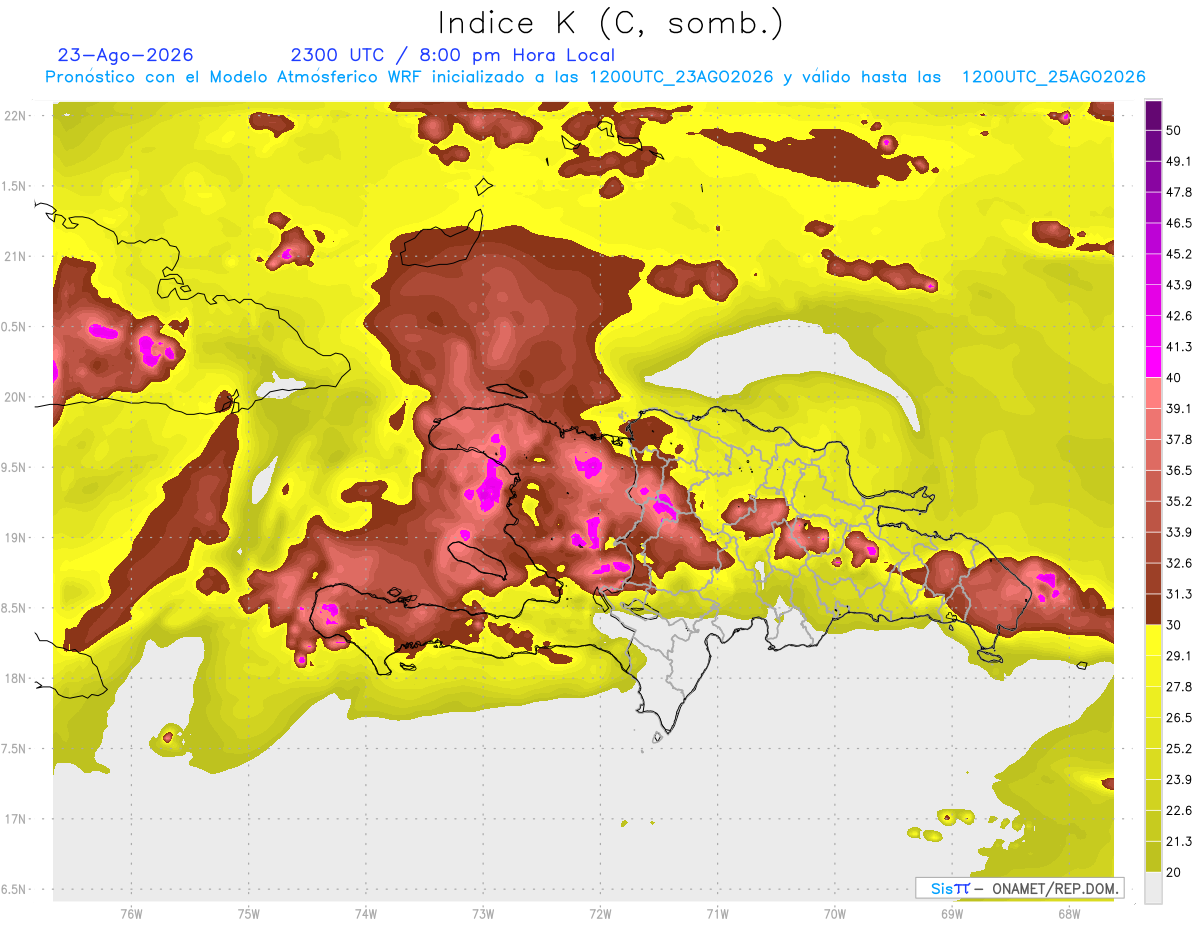
Task: Click colorbar value "29.1"
Action: pyautogui.click(x=1178, y=656)
